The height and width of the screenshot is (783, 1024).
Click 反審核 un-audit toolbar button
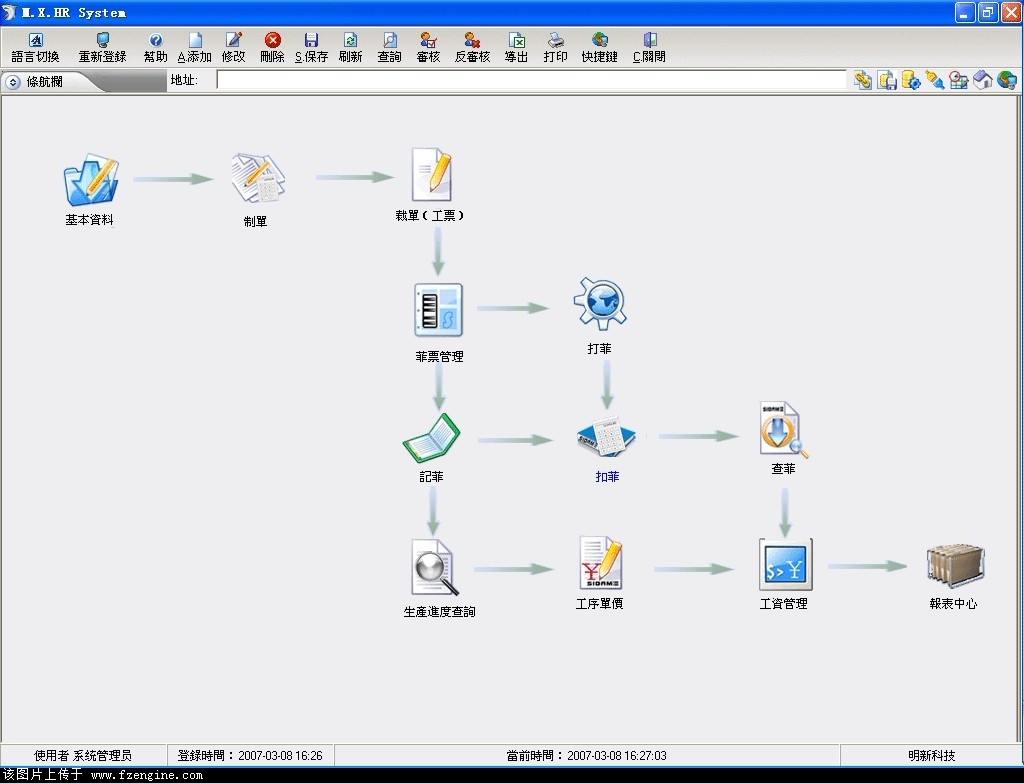(472, 48)
